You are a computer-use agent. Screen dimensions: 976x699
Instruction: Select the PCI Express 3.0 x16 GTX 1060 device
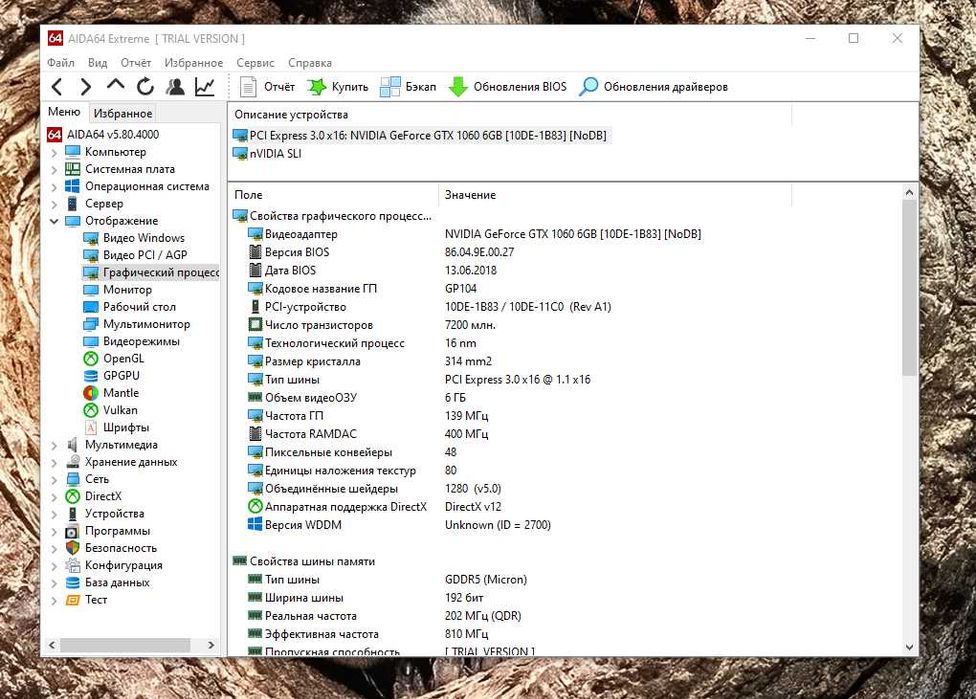pos(420,136)
